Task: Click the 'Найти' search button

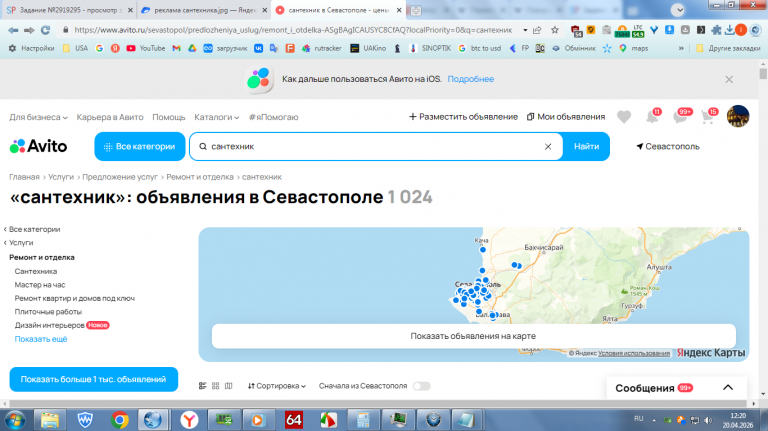Action: pyautogui.click(x=586, y=146)
